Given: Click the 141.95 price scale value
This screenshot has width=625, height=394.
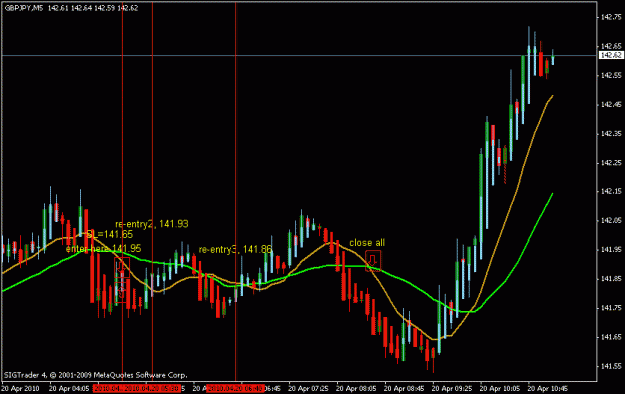Looking at the screenshot, I should click(611, 250).
